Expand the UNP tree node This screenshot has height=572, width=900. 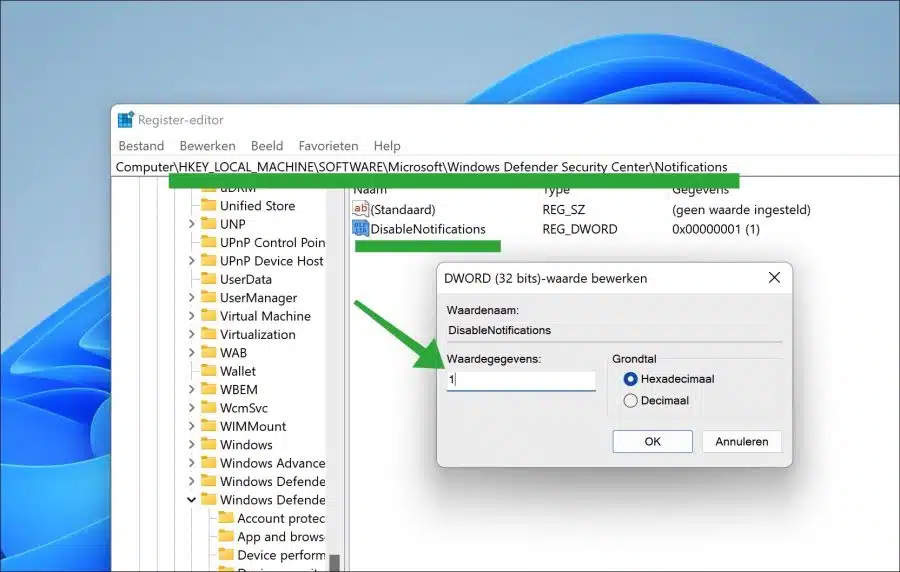click(192, 224)
